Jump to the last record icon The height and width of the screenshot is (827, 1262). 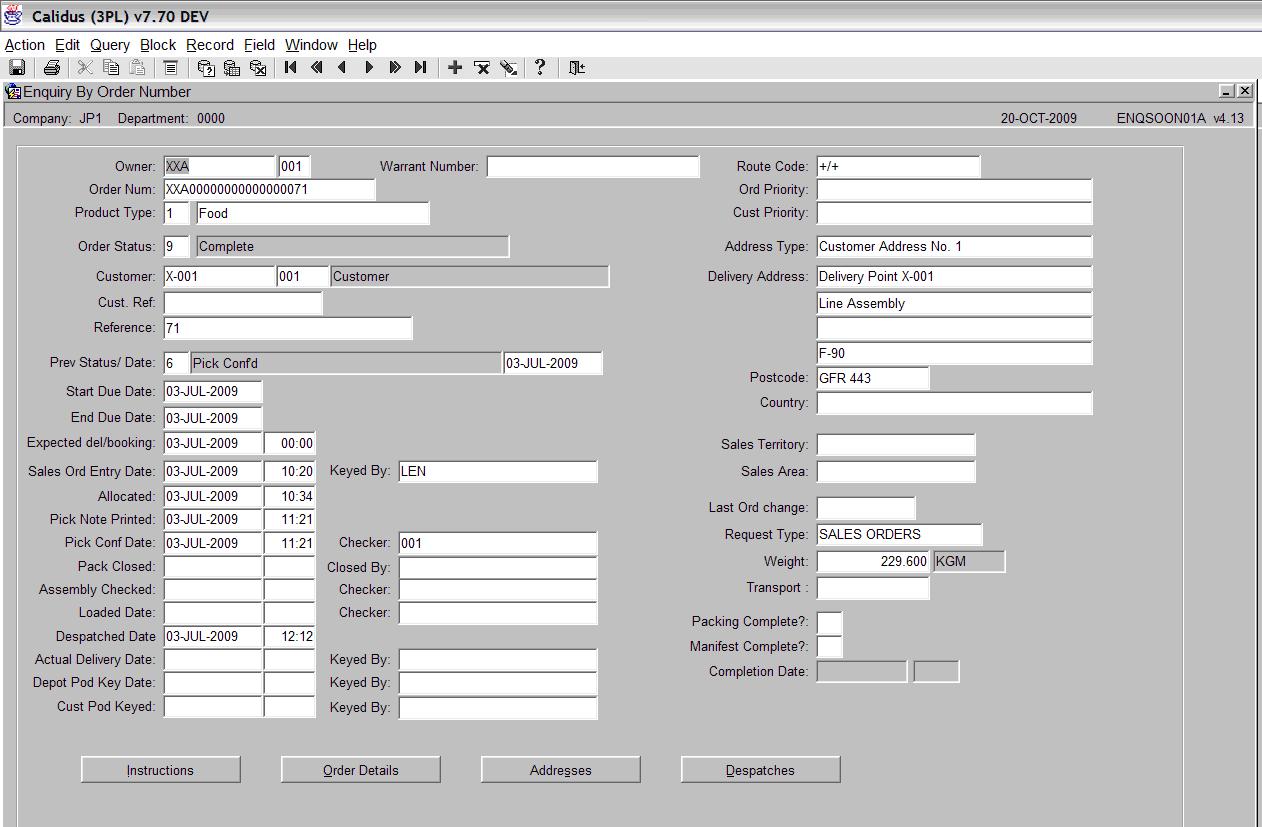(421, 68)
